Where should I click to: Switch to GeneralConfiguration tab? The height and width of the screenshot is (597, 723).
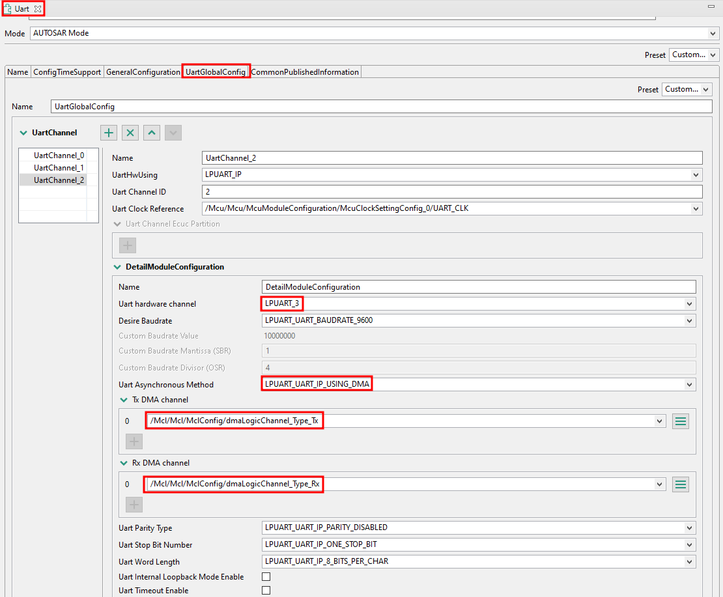pyautogui.click(x=143, y=72)
